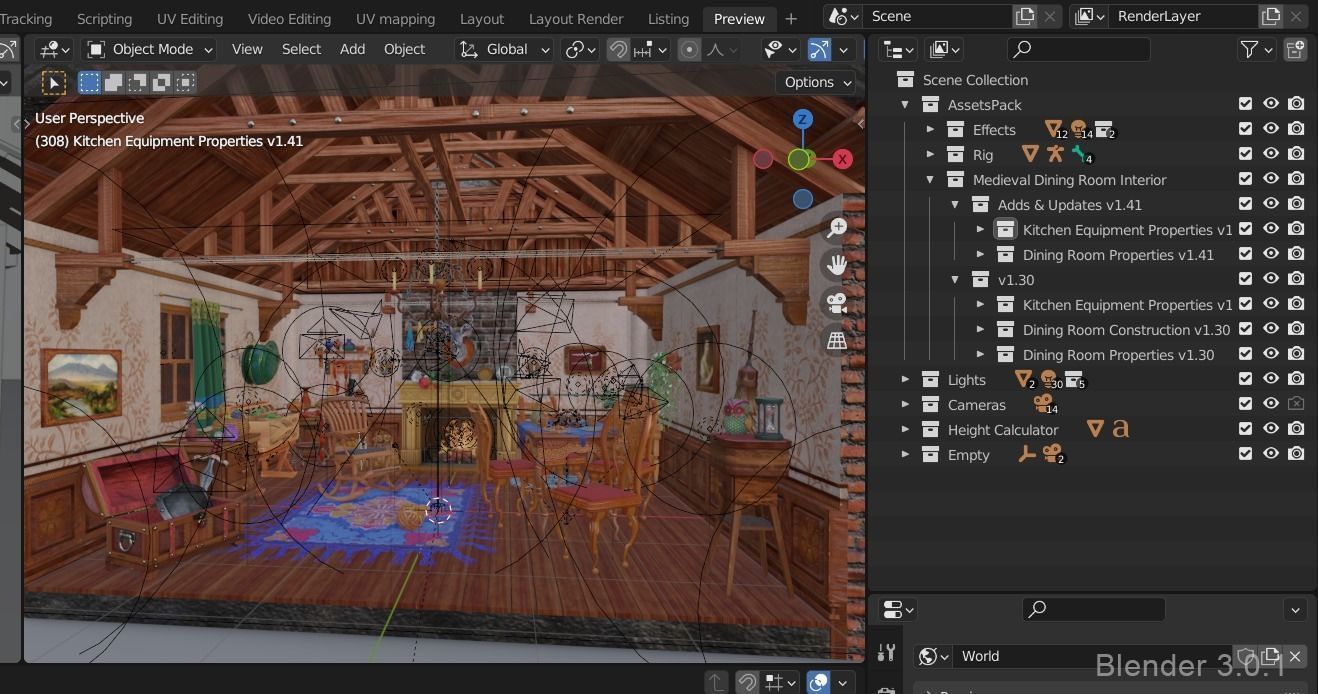Click new view layer icon beside RenderLayer
The width and height of the screenshot is (1318, 694).
click(1270, 16)
